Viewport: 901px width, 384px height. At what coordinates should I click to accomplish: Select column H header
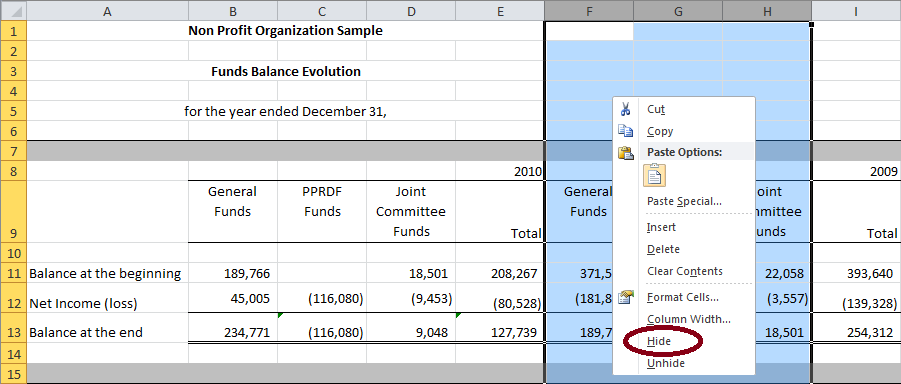(x=767, y=10)
